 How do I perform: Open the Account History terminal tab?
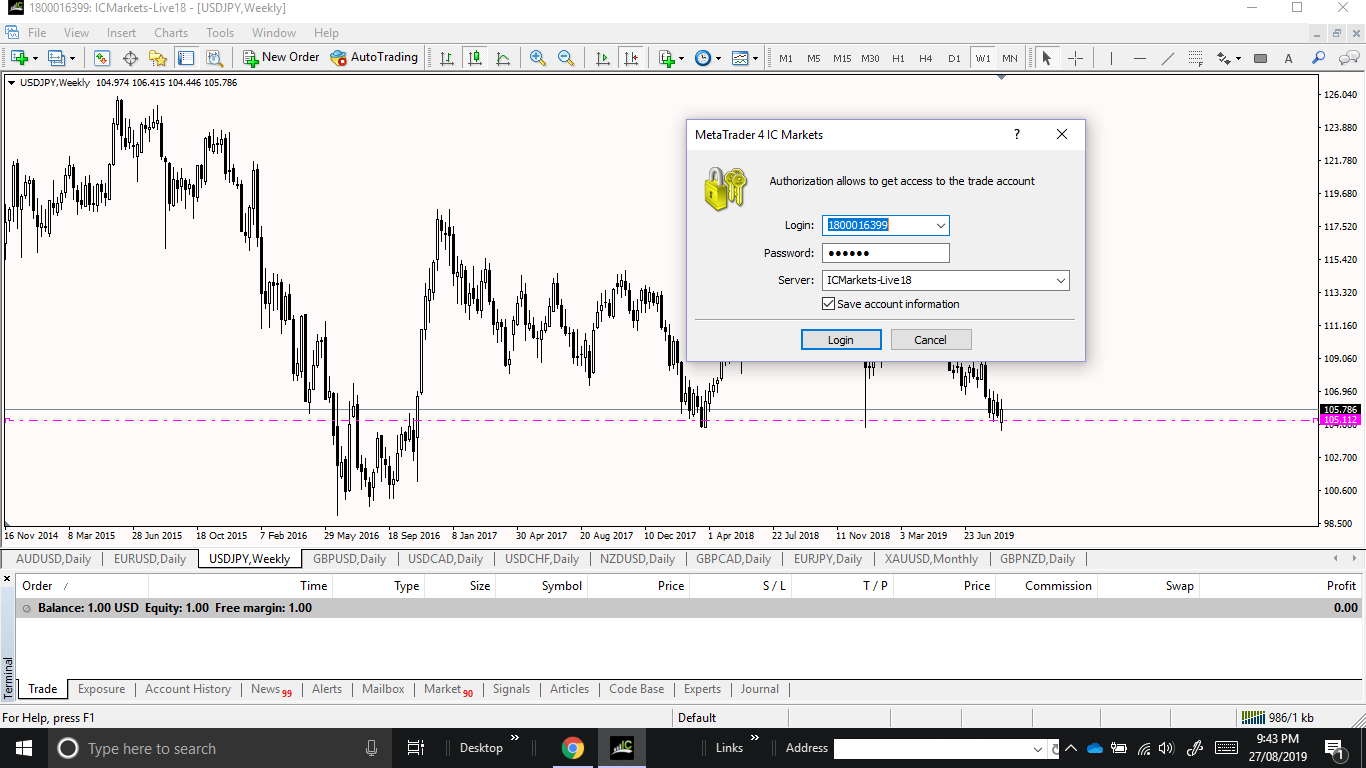coord(188,689)
